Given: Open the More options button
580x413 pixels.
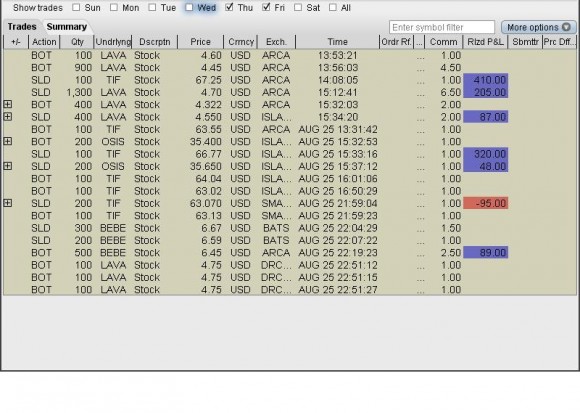Looking at the screenshot, I should [x=539, y=27].
